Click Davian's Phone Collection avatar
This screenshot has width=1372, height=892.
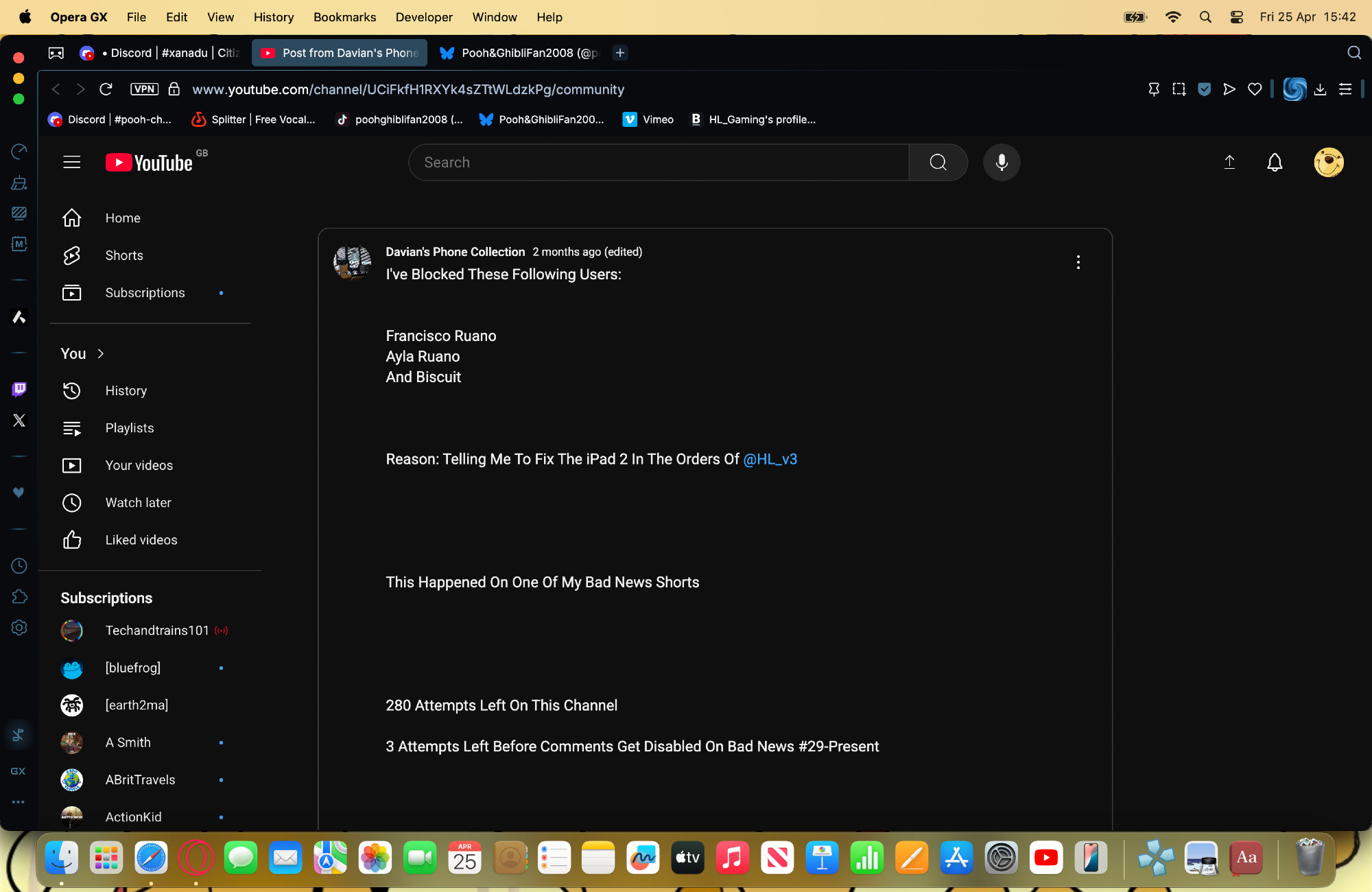353,262
